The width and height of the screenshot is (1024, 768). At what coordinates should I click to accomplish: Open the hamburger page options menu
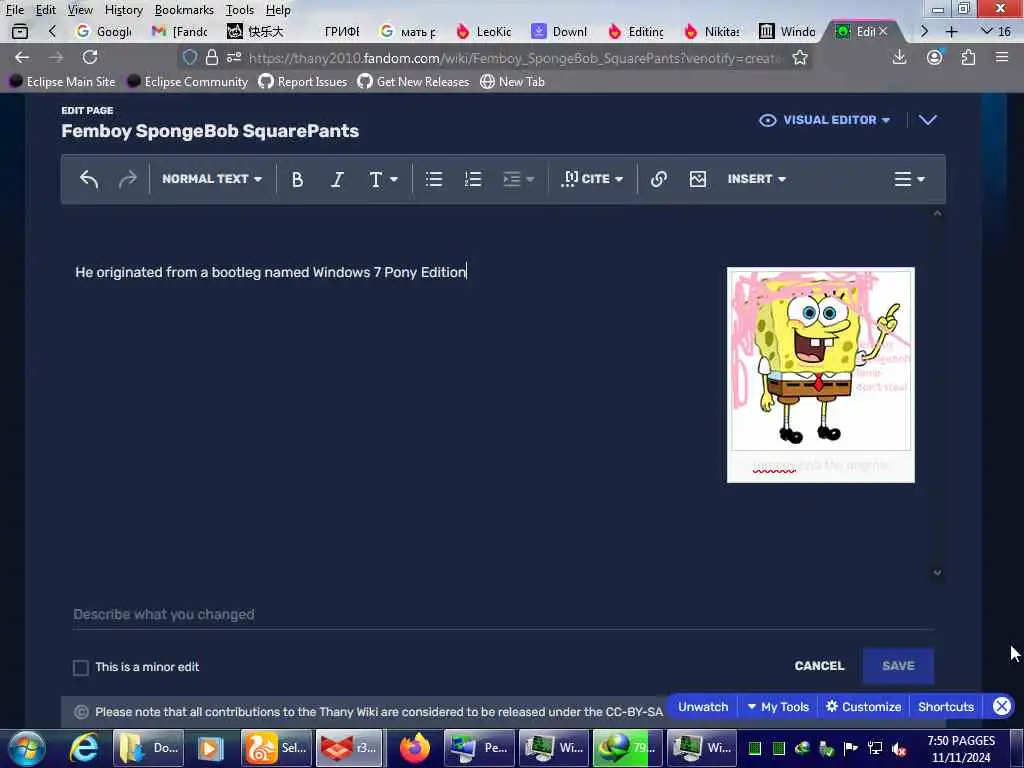point(909,179)
